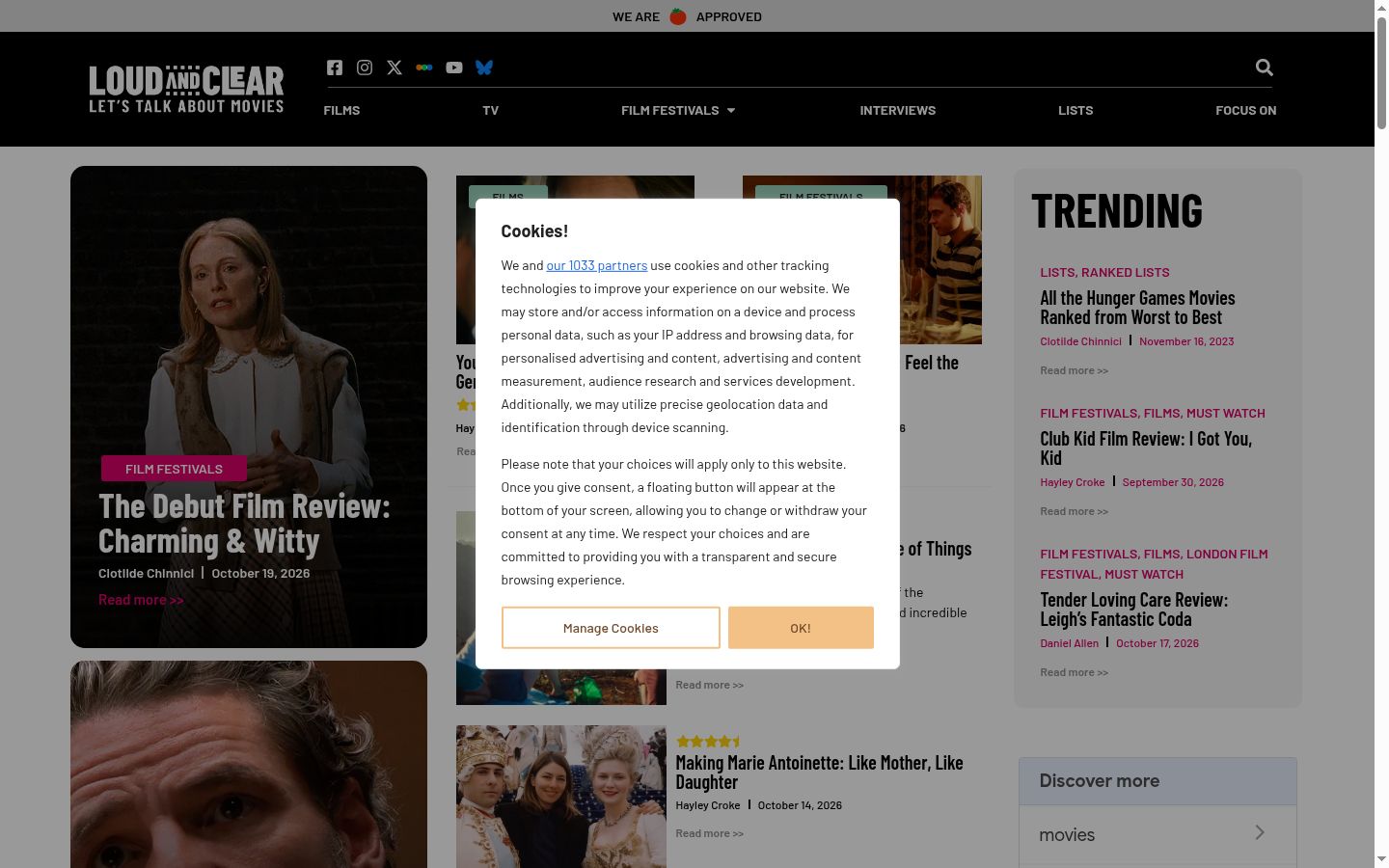Click Read more under Club Kid review

click(x=1074, y=511)
